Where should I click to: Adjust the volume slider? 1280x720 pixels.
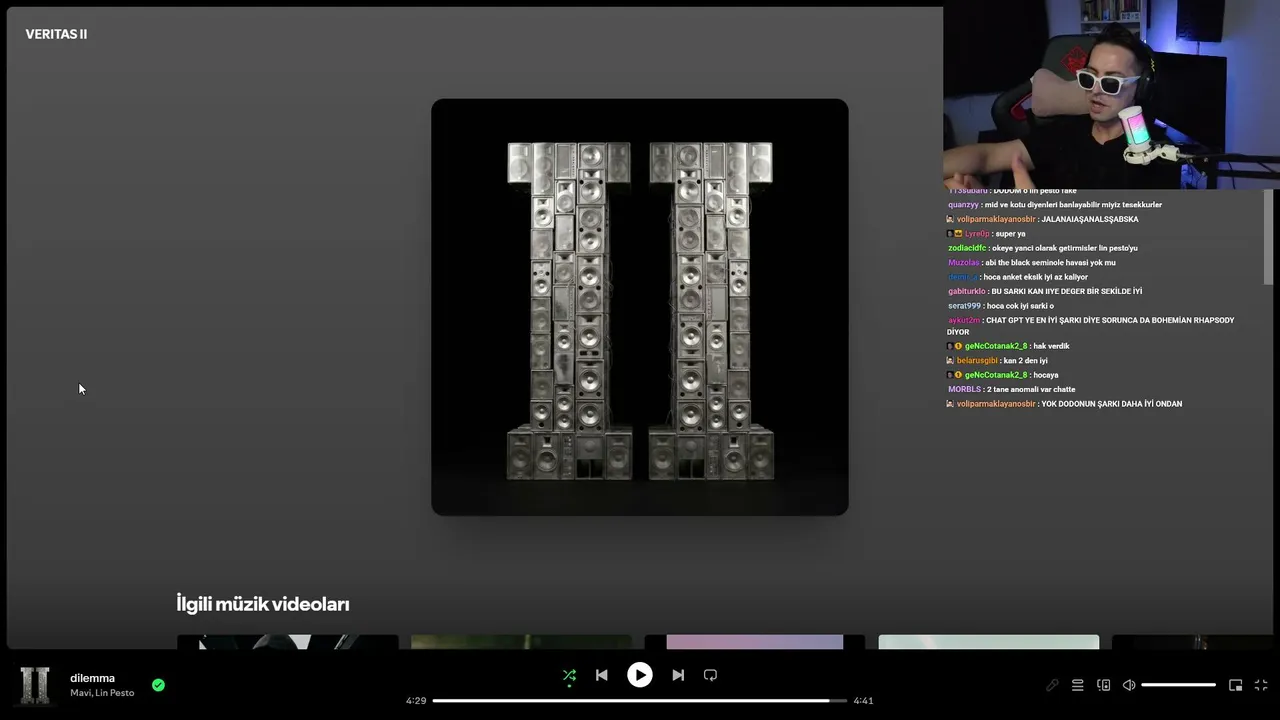tap(1178, 685)
